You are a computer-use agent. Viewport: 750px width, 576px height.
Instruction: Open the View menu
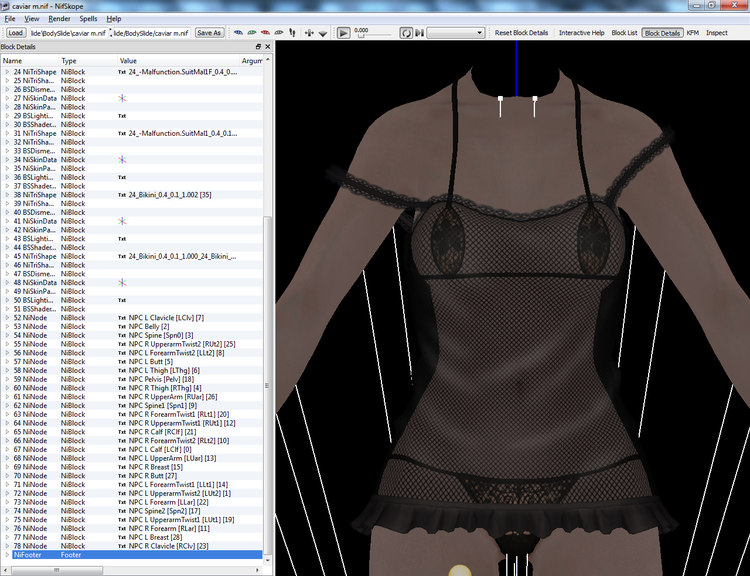click(32, 19)
